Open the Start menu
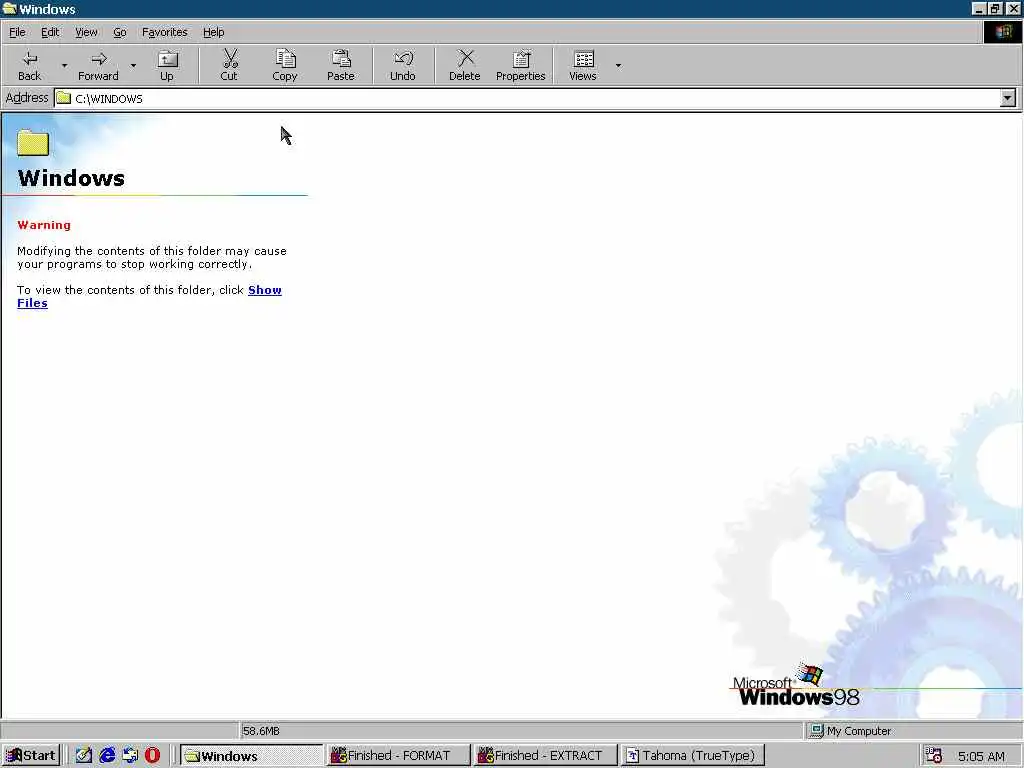 [31, 756]
